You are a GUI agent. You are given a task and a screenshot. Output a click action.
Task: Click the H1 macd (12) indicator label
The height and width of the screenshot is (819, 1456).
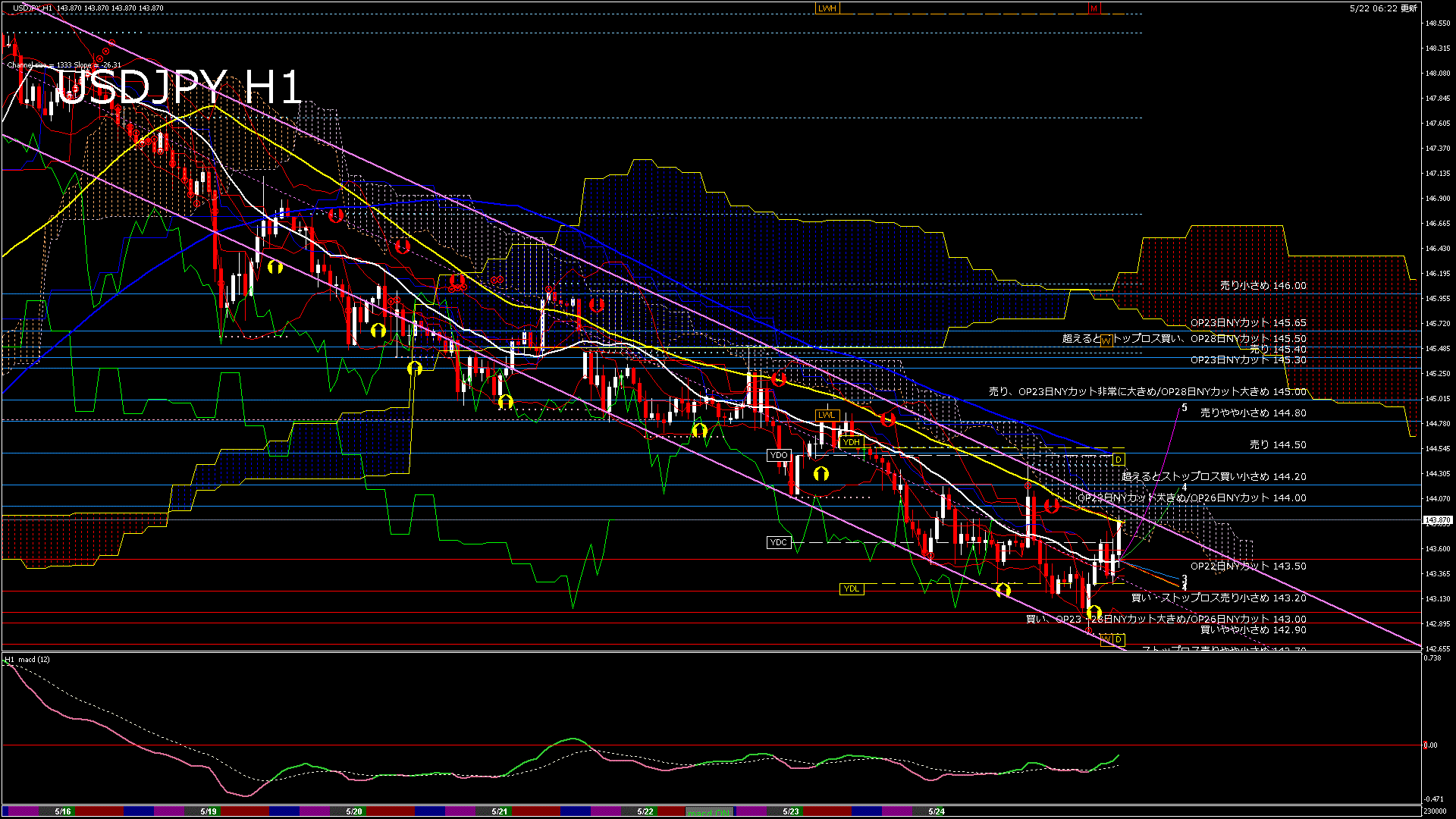click(x=28, y=660)
